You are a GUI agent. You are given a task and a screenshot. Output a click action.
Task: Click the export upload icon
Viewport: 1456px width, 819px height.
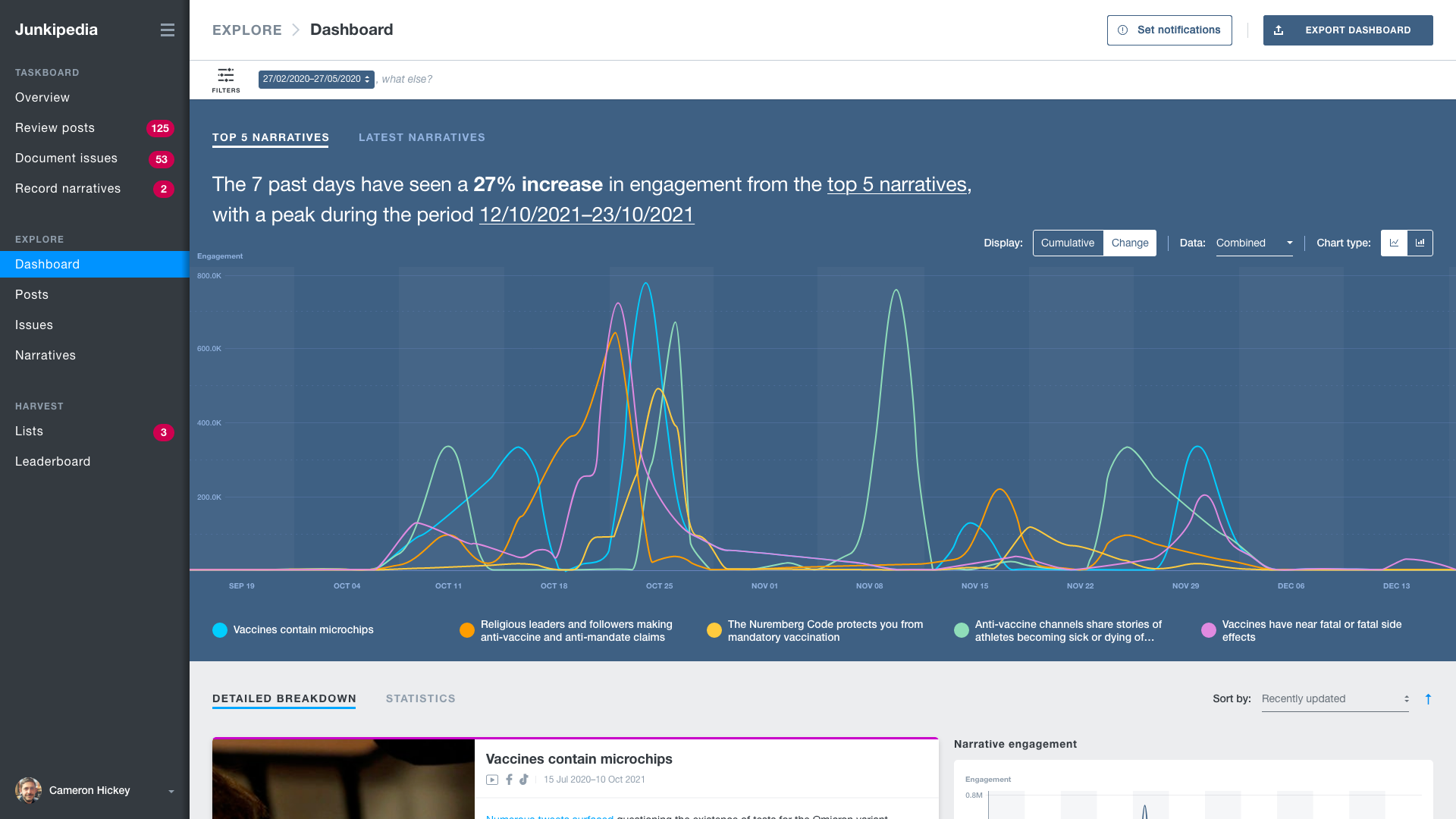tap(1279, 30)
